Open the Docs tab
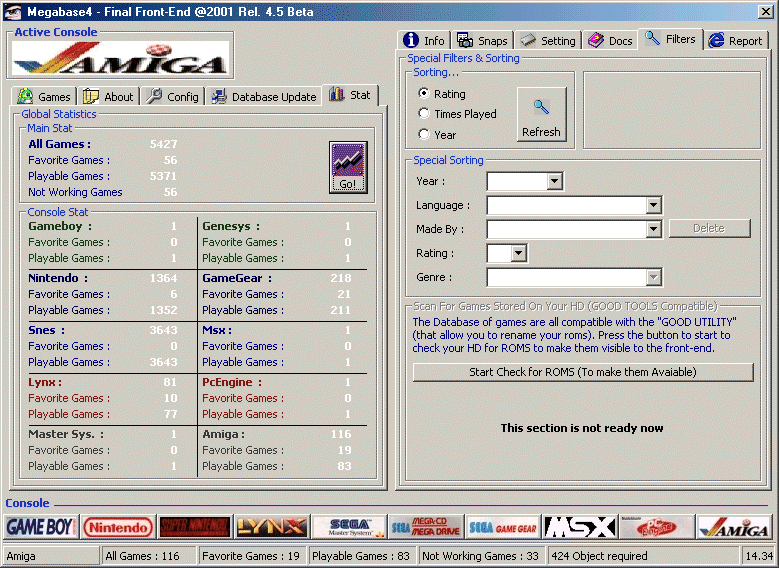 click(610, 40)
